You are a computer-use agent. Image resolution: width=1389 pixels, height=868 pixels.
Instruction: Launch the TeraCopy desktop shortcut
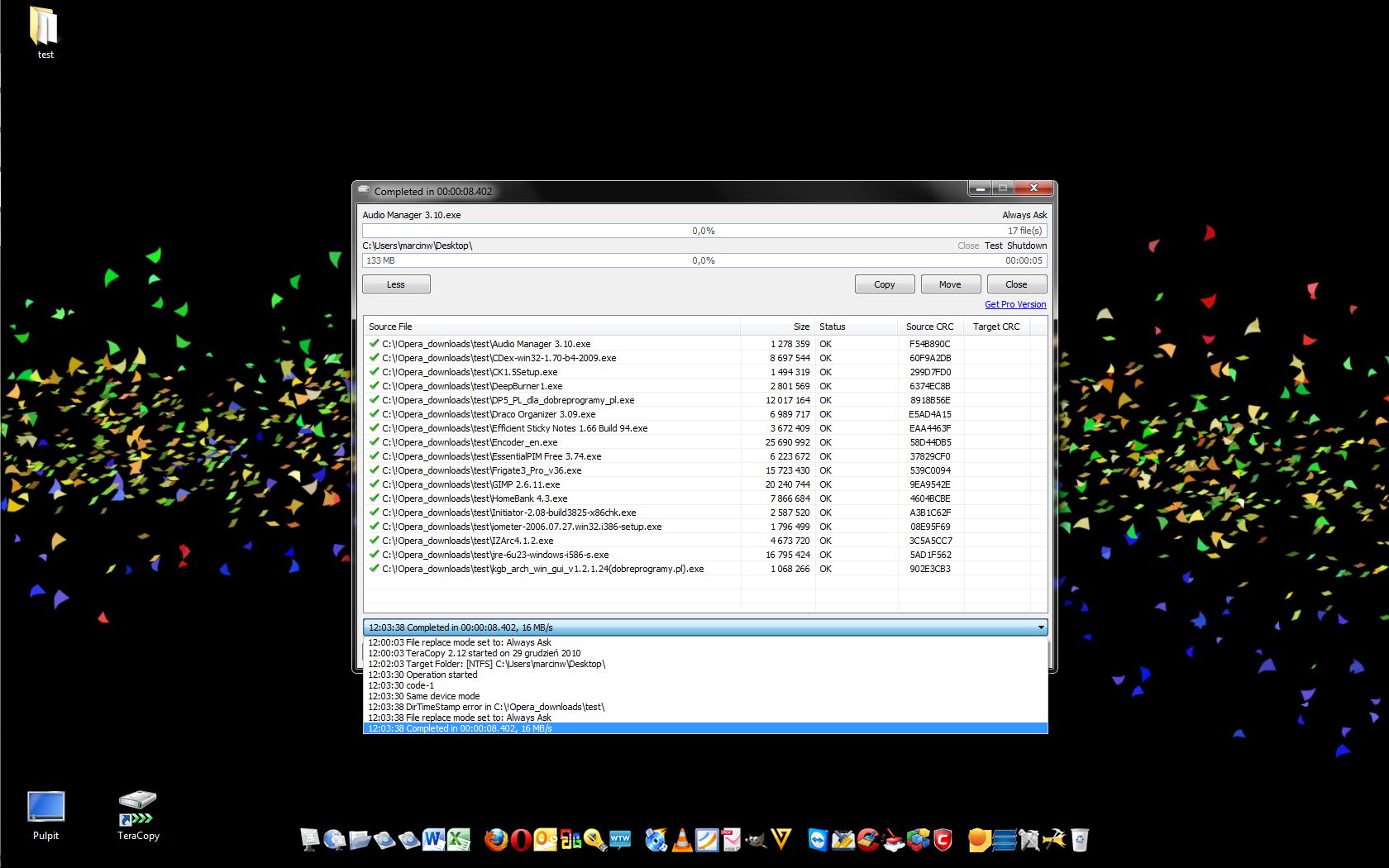tap(138, 815)
